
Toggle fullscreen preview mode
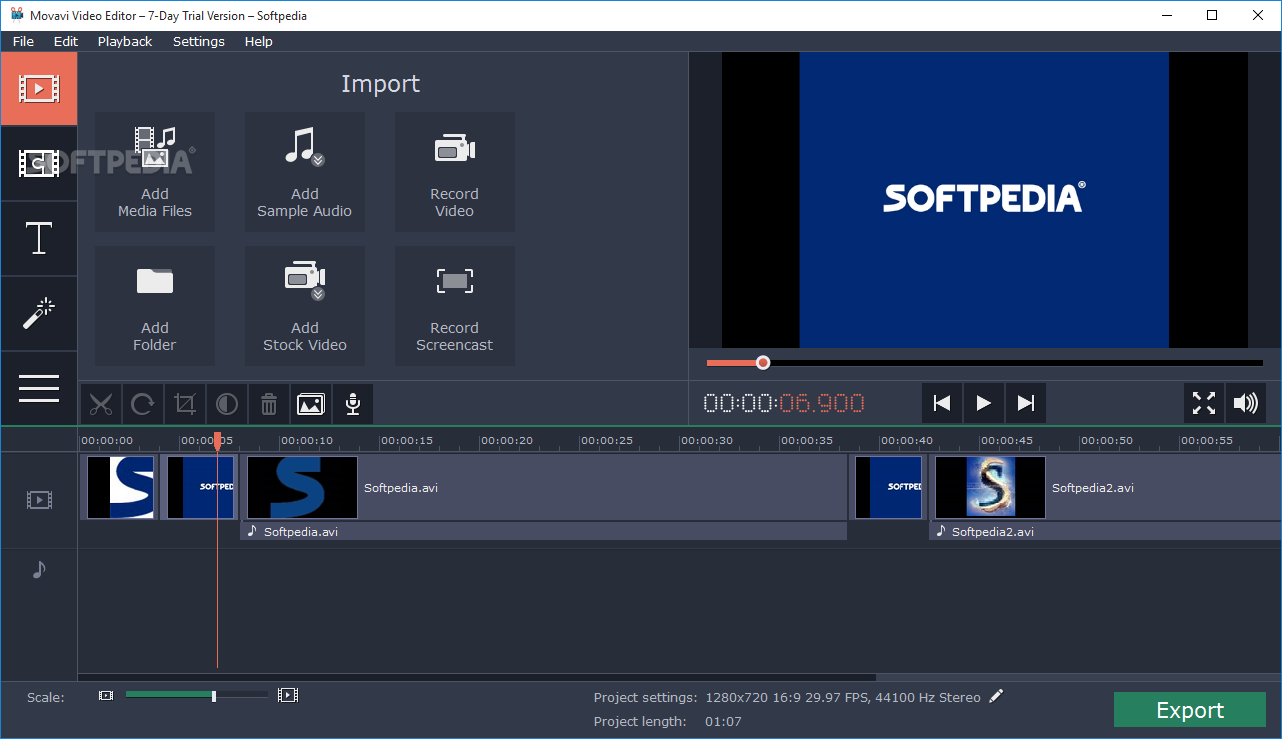click(x=1203, y=403)
